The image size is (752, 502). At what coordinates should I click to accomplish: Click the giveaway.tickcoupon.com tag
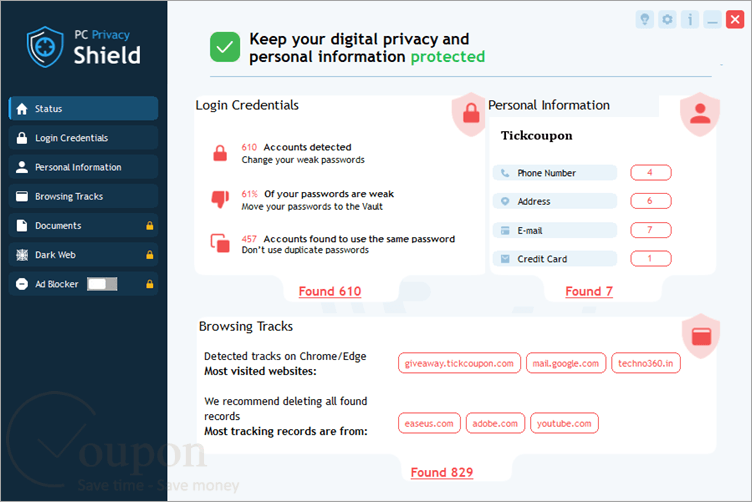(x=459, y=363)
